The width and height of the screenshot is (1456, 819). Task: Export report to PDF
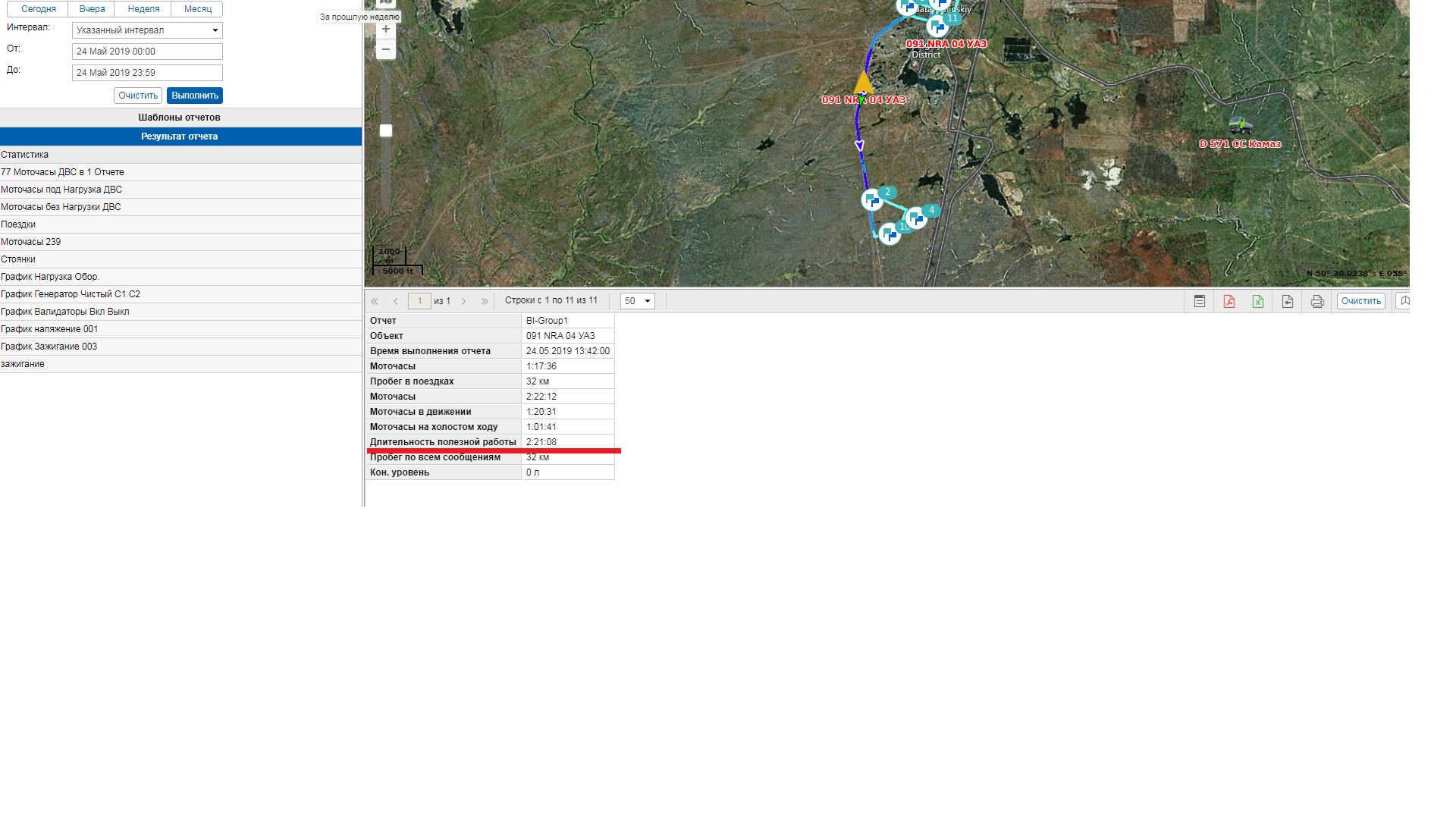[1229, 302]
